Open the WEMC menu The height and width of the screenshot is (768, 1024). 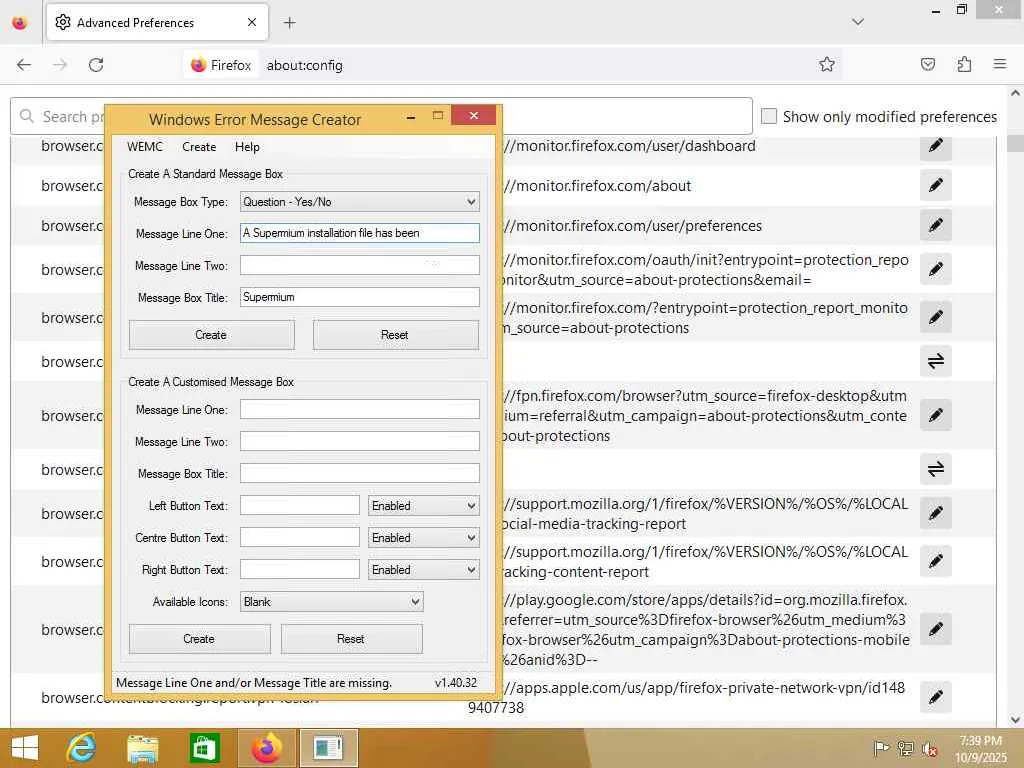[x=144, y=147]
